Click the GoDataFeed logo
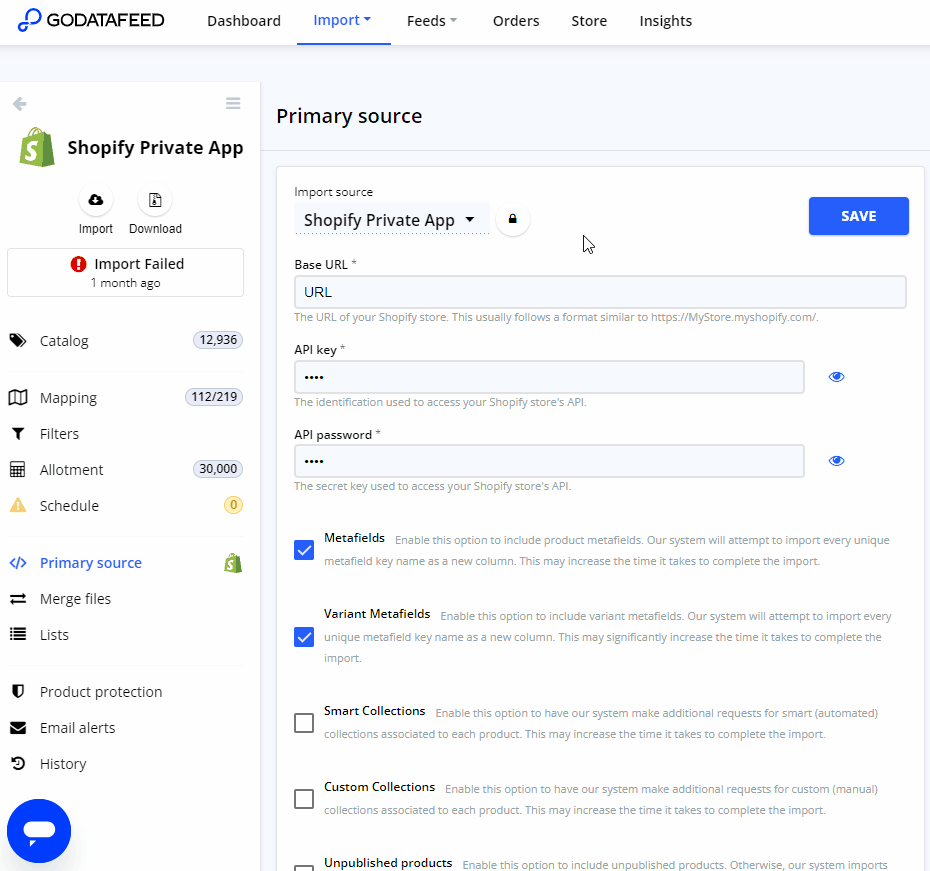The image size is (930, 871). tap(91, 20)
